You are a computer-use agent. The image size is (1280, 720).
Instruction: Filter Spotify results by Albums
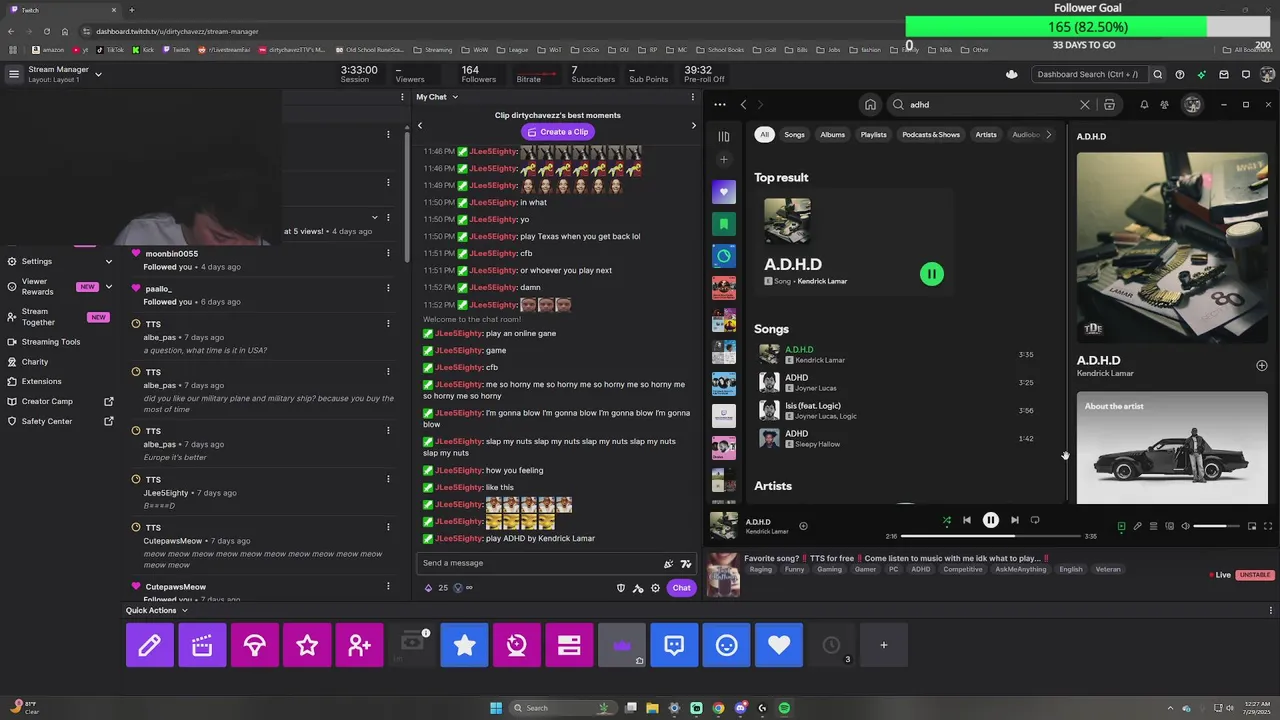pyautogui.click(x=833, y=134)
